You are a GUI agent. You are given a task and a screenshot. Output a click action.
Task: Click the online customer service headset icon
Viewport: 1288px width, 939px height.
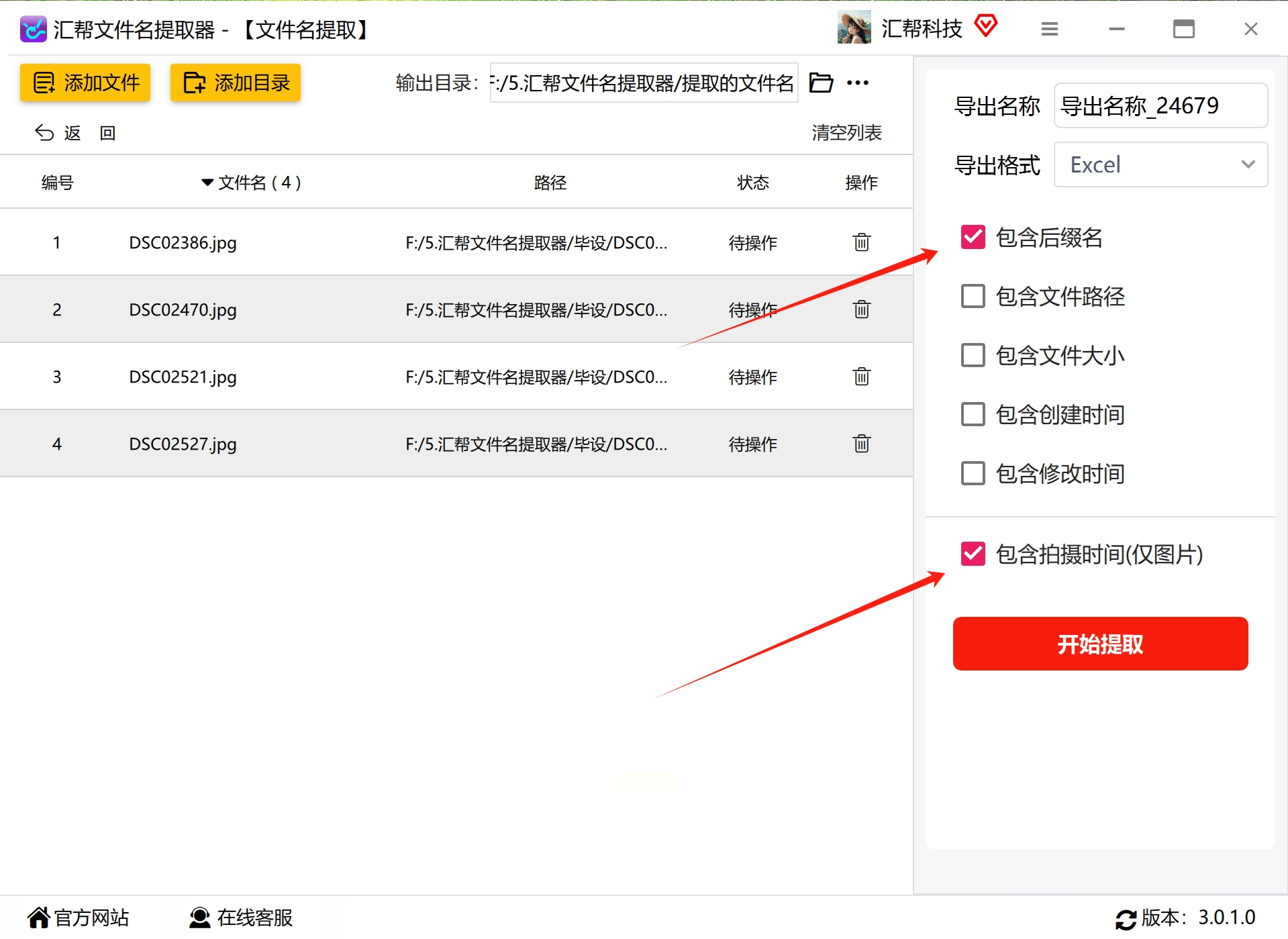pos(199,918)
